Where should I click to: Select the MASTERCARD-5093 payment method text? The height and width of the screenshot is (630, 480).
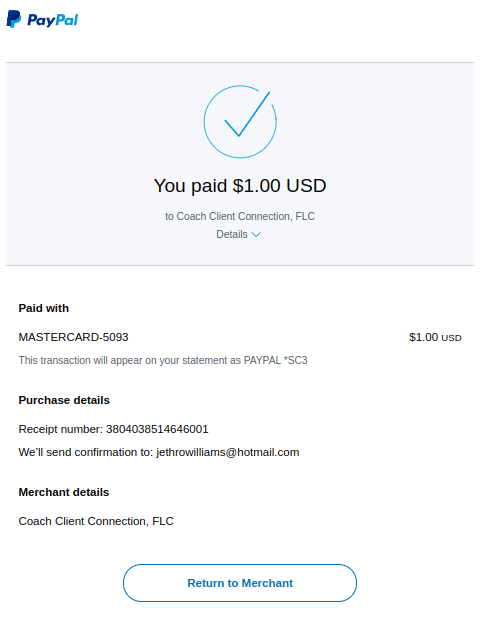tap(74, 337)
